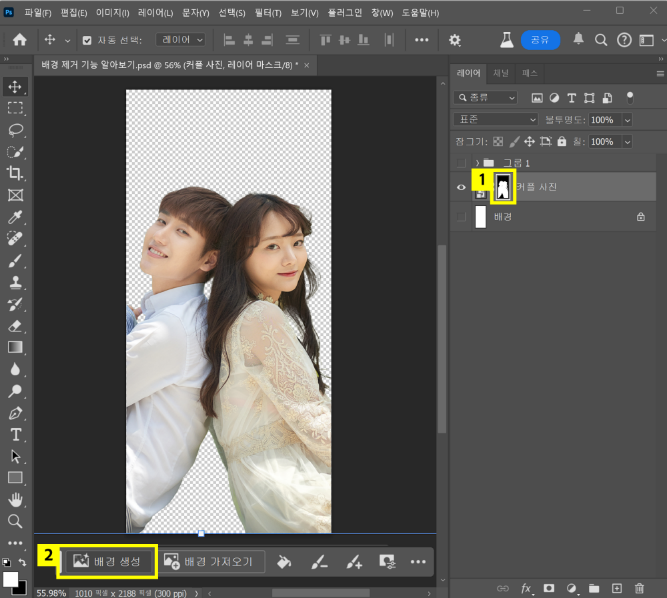Select the Horizontal Type tool
667x598 pixels.
16,435
